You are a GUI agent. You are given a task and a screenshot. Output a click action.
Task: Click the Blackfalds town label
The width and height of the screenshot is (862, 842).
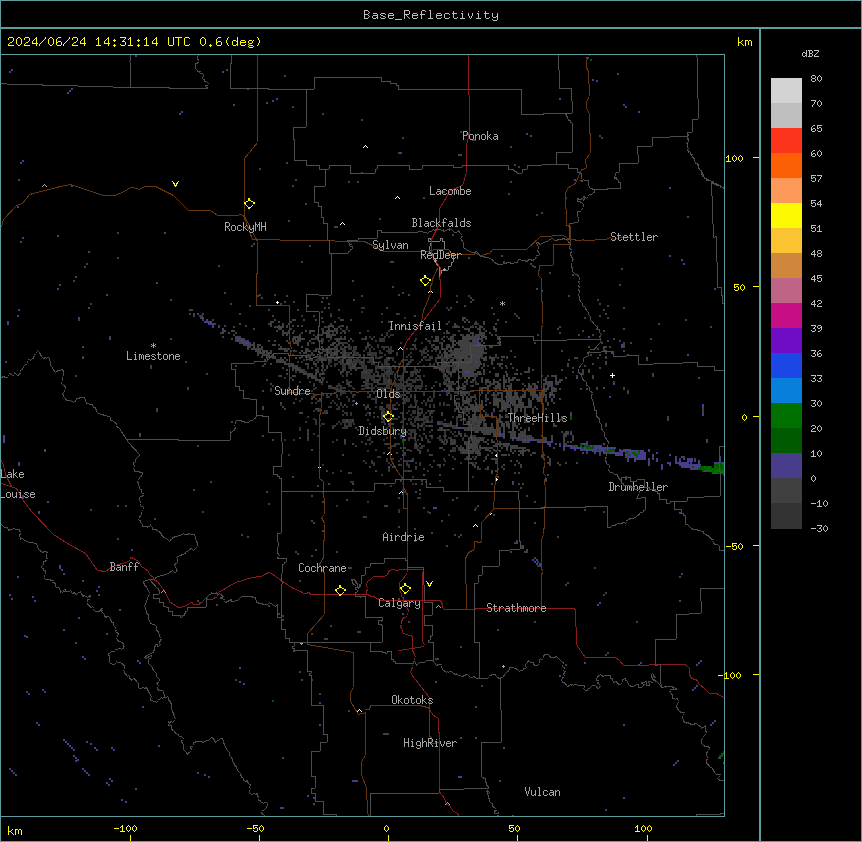[441, 223]
